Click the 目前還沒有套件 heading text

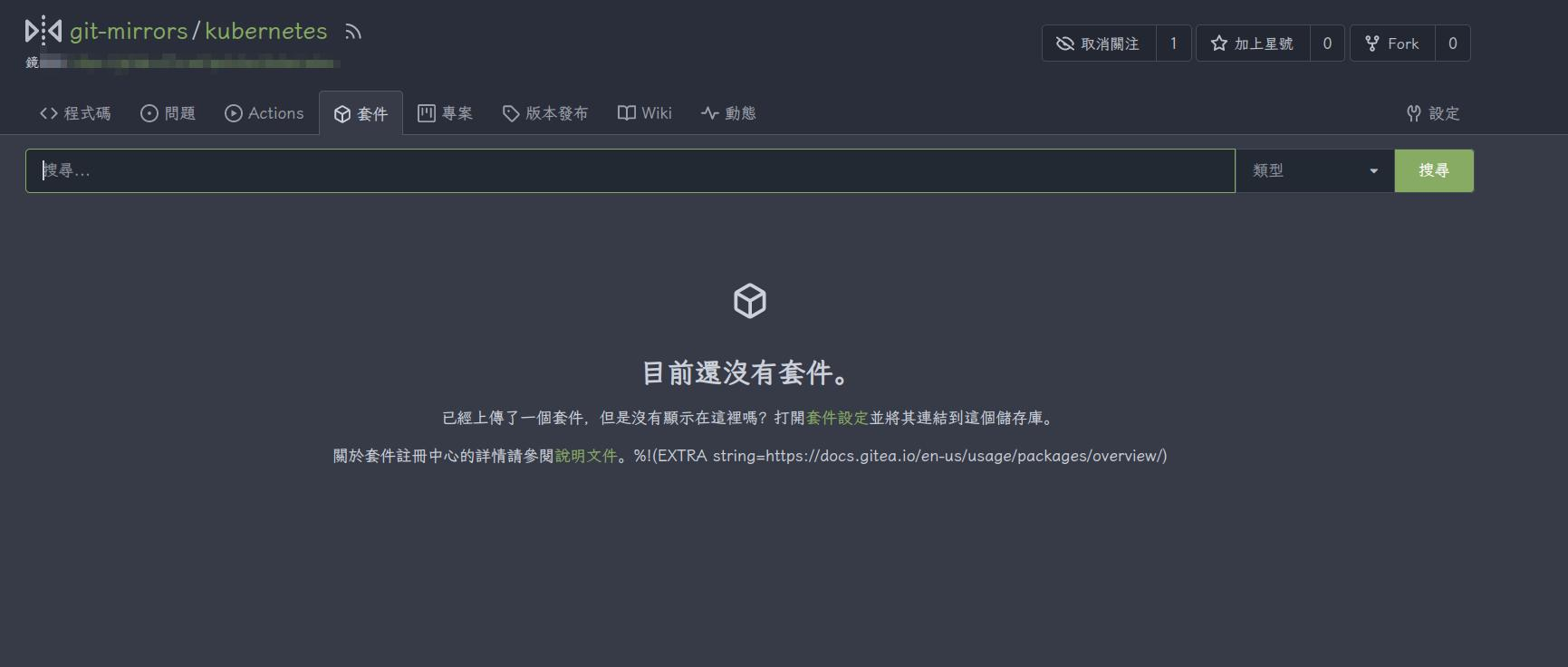[x=746, y=372]
